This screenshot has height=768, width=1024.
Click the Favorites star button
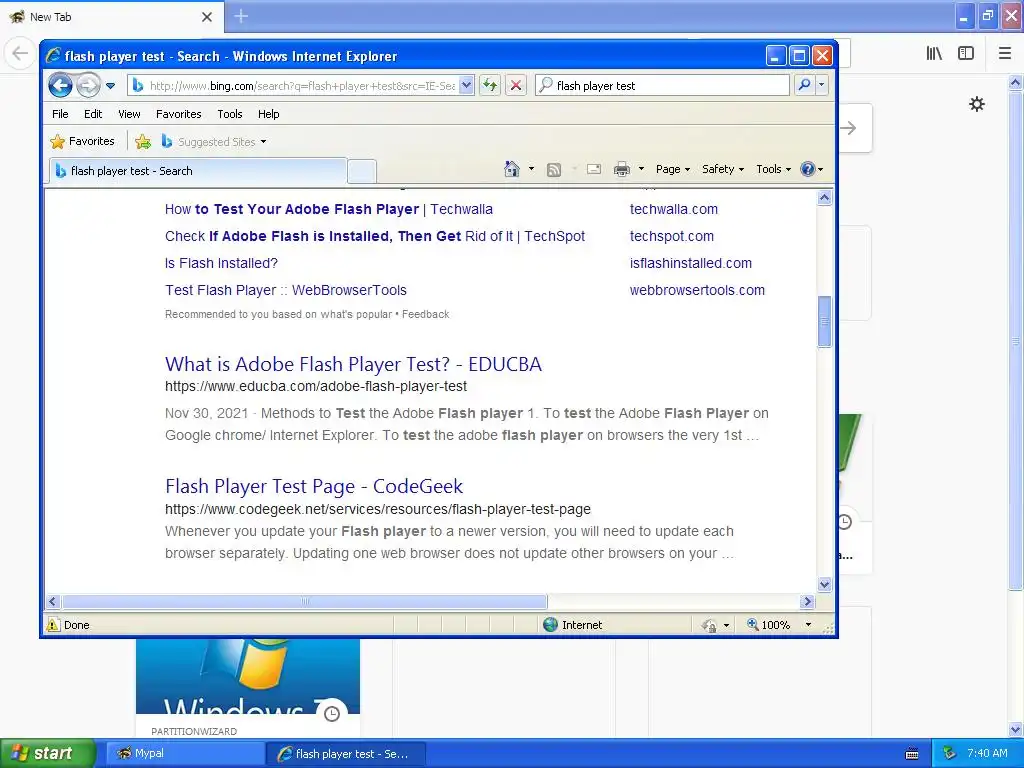tap(82, 141)
